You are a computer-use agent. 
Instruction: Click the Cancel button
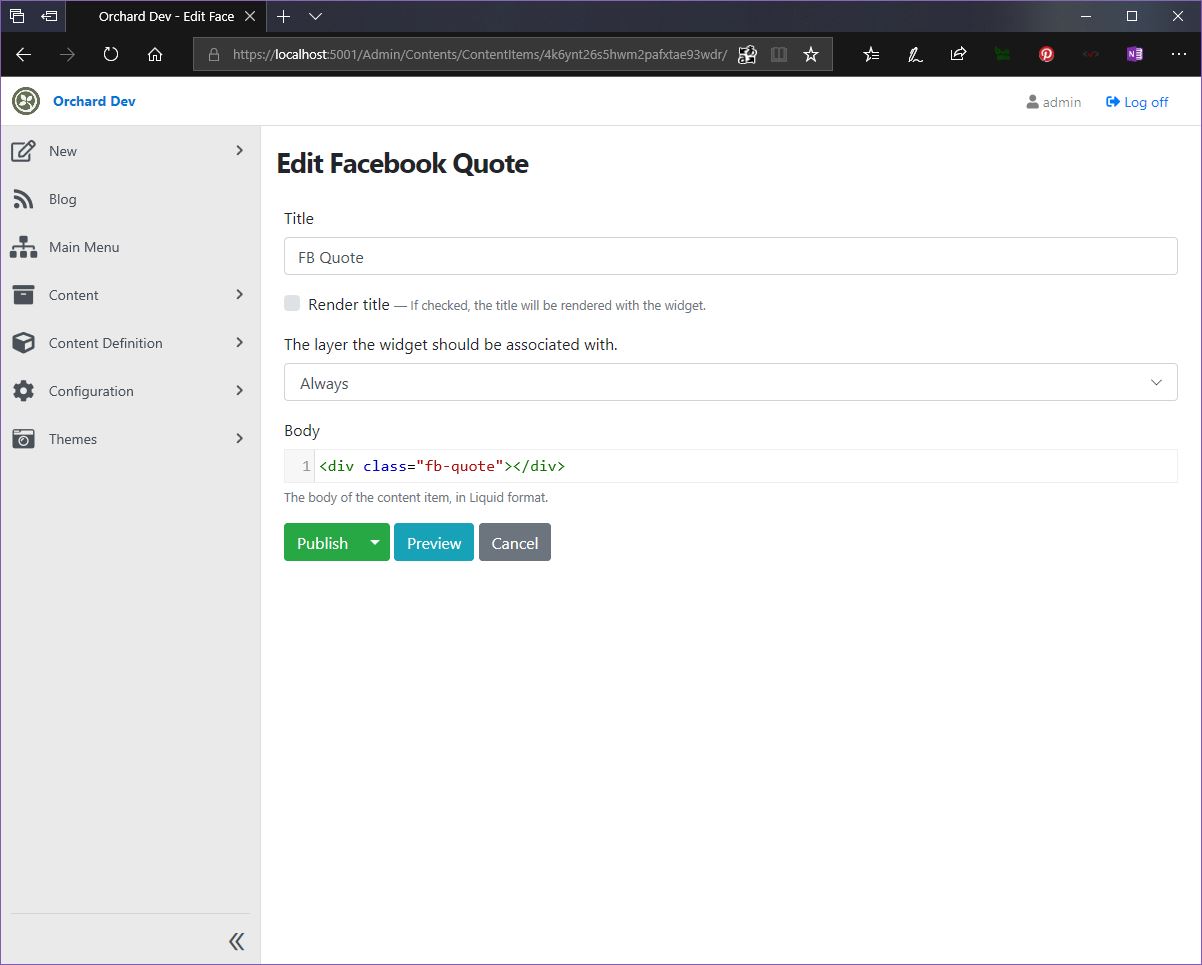pos(515,542)
